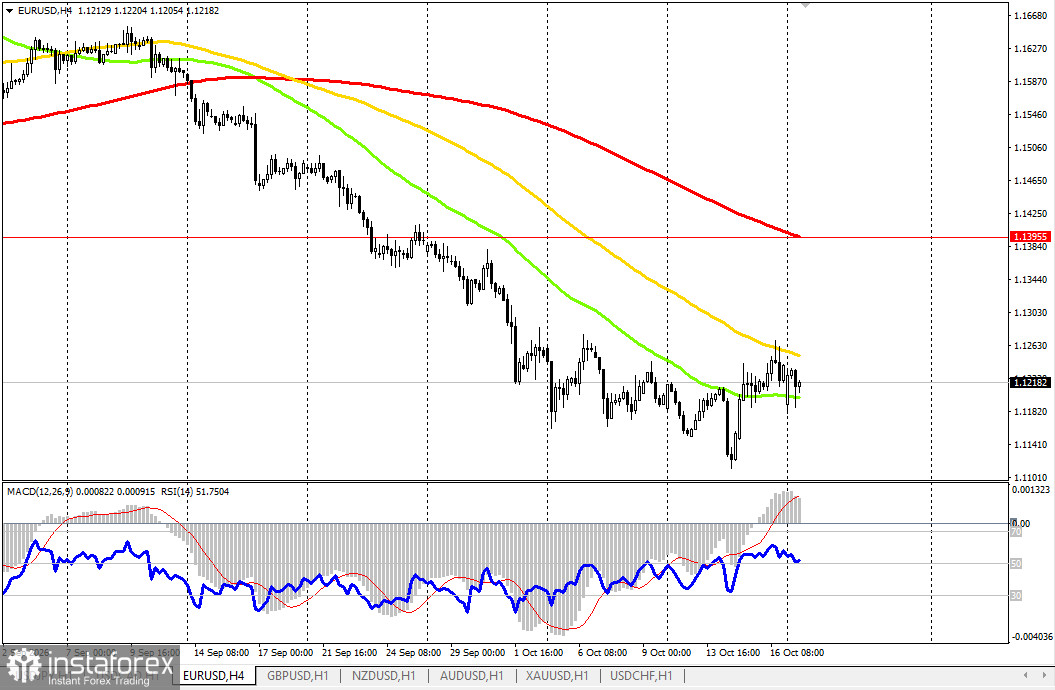Click the 29 Sep 00:00 time label
This screenshot has height=690, width=1055.
tap(477, 653)
